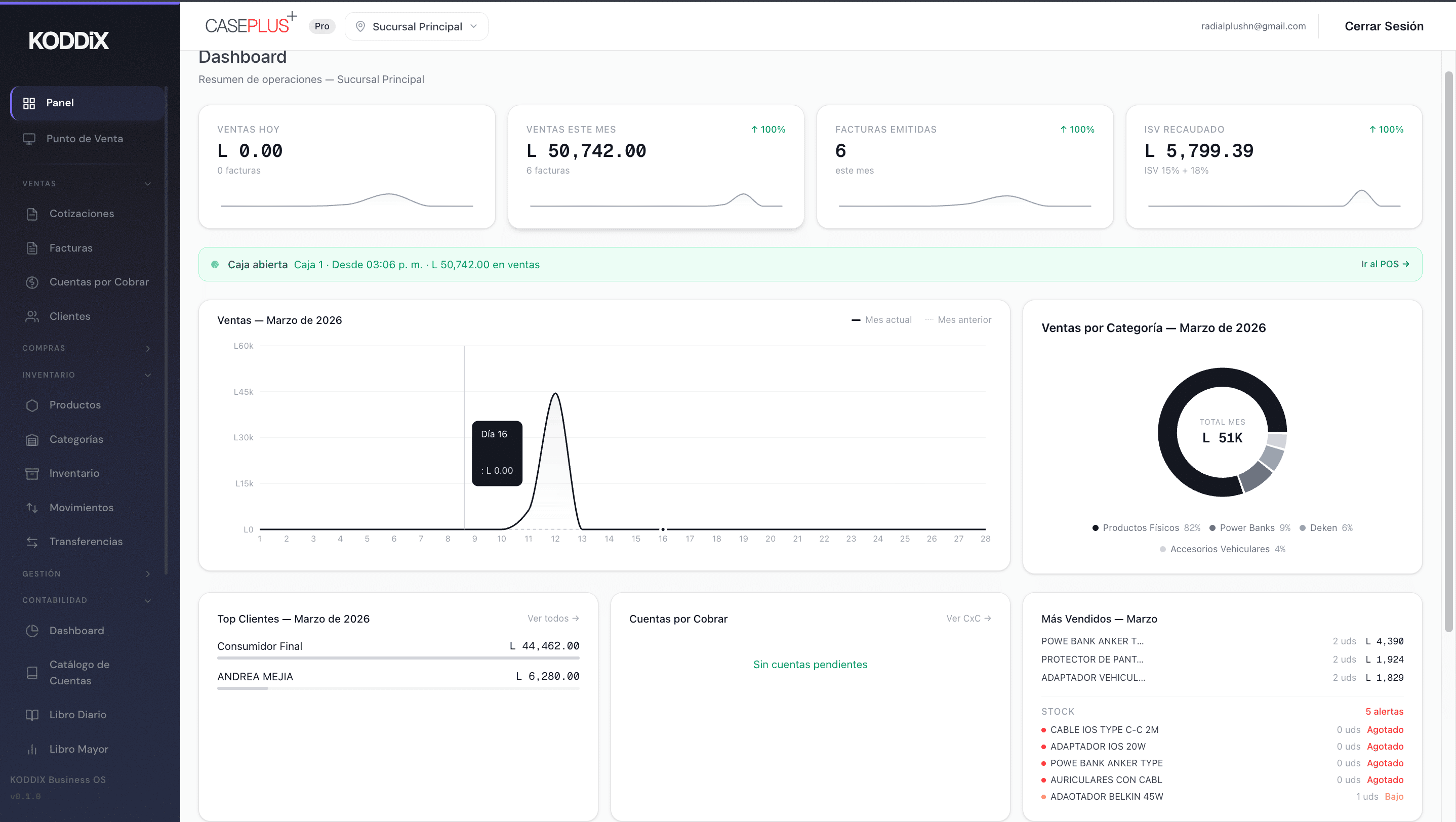Click the day 16 marker on sales chart
The width and height of the screenshot is (1456, 822).
(663, 530)
